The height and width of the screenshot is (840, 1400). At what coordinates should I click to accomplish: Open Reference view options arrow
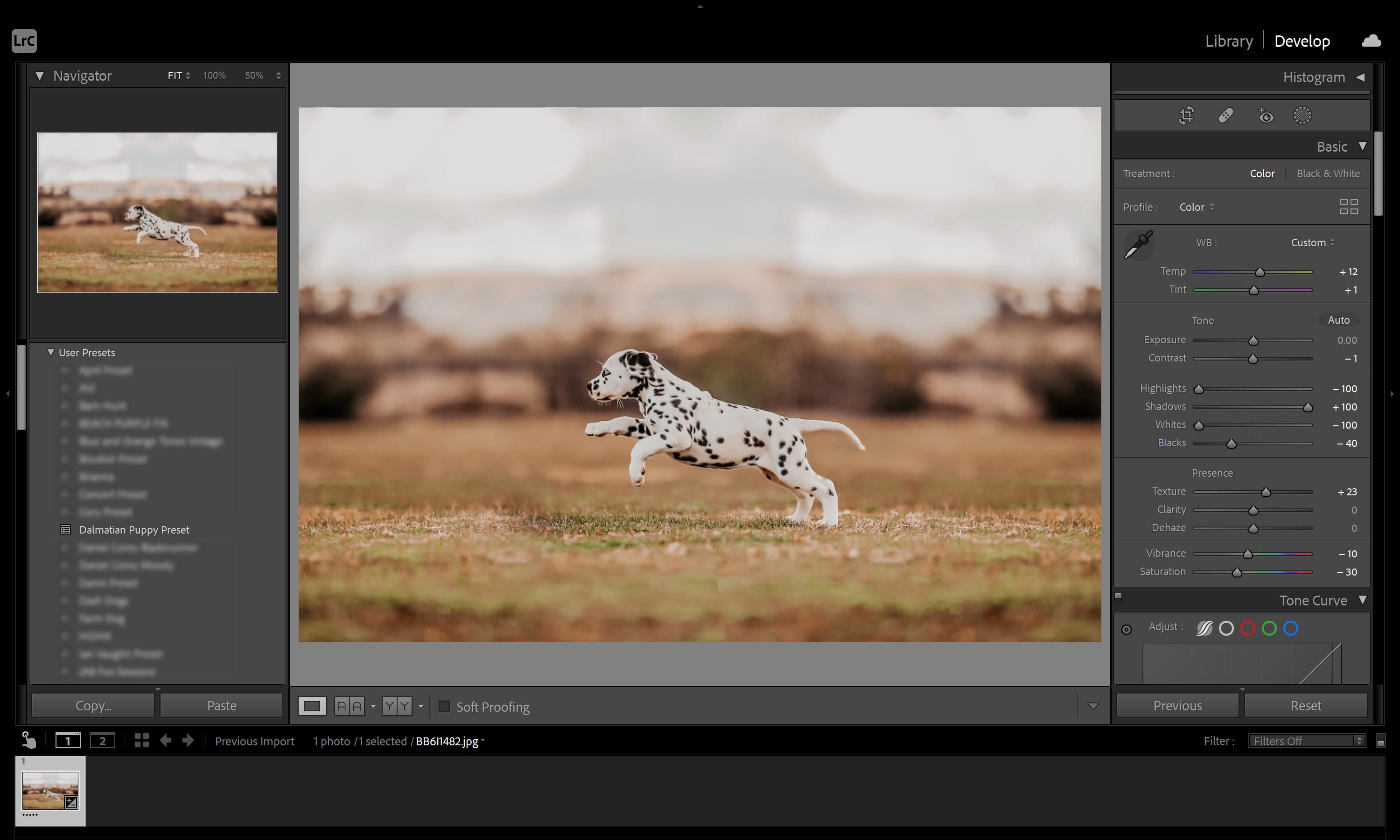click(373, 706)
